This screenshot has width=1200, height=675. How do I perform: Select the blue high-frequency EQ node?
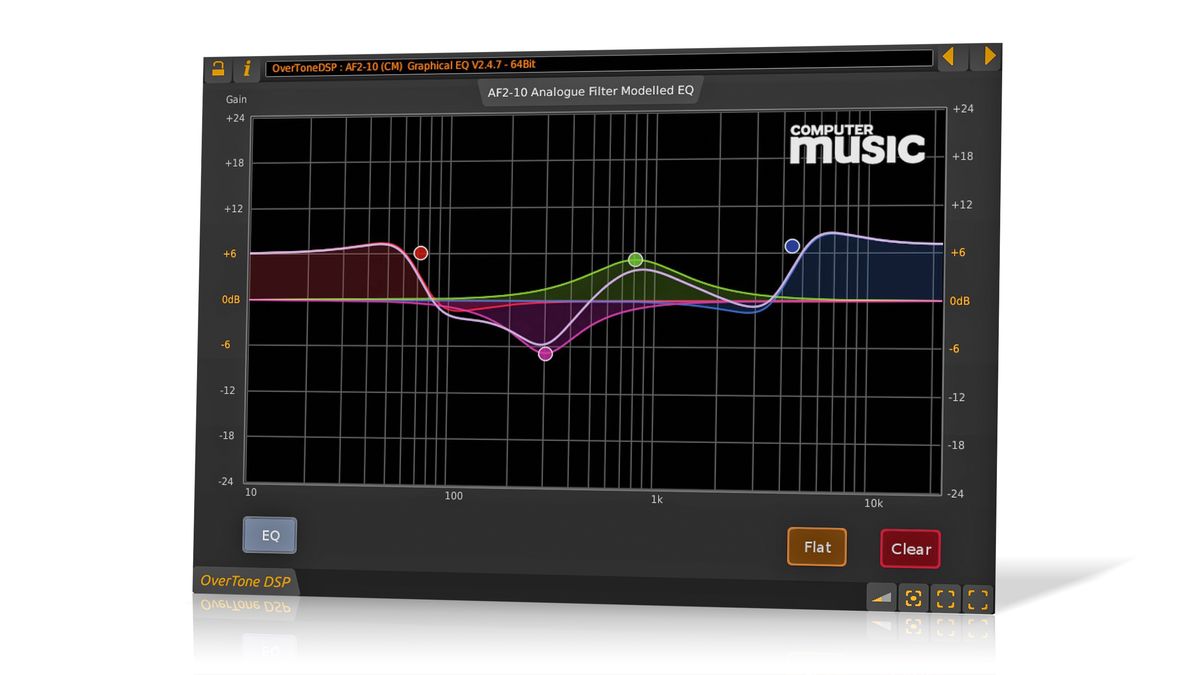point(791,245)
